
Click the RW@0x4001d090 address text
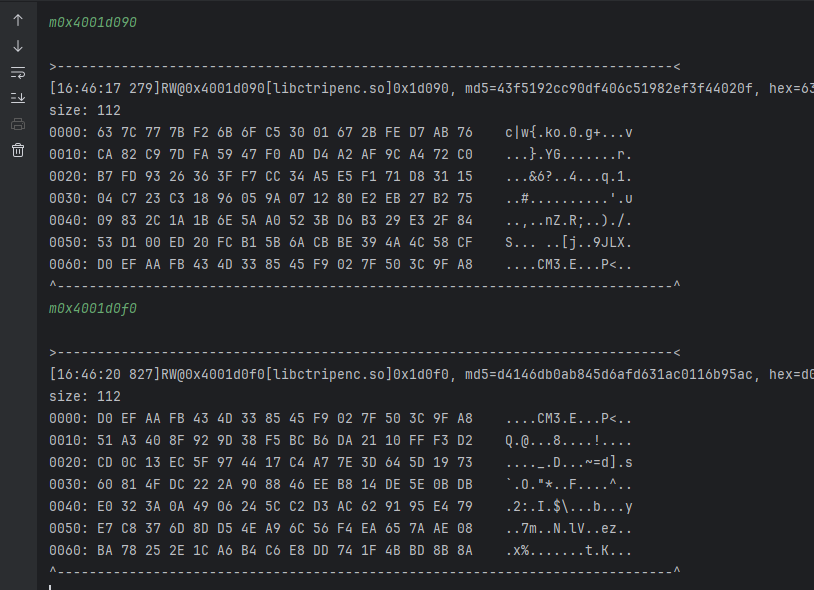coord(210,89)
